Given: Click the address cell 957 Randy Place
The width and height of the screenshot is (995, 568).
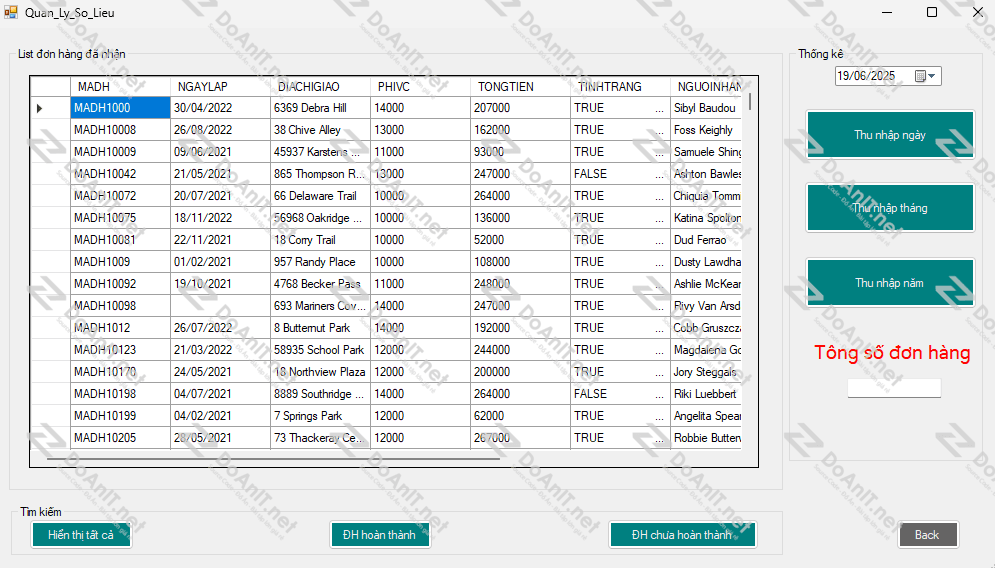Looking at the screenshot, I should pos(320,262).
